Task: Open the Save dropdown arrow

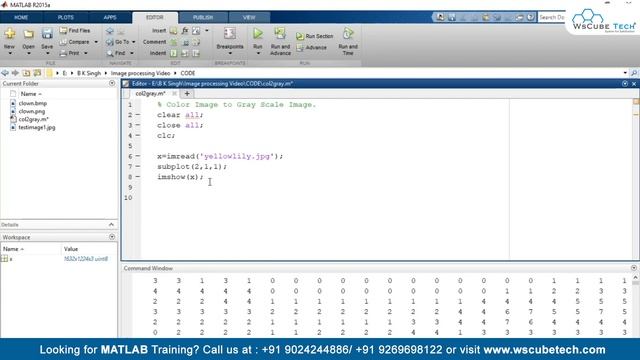Action: point(47,53)
